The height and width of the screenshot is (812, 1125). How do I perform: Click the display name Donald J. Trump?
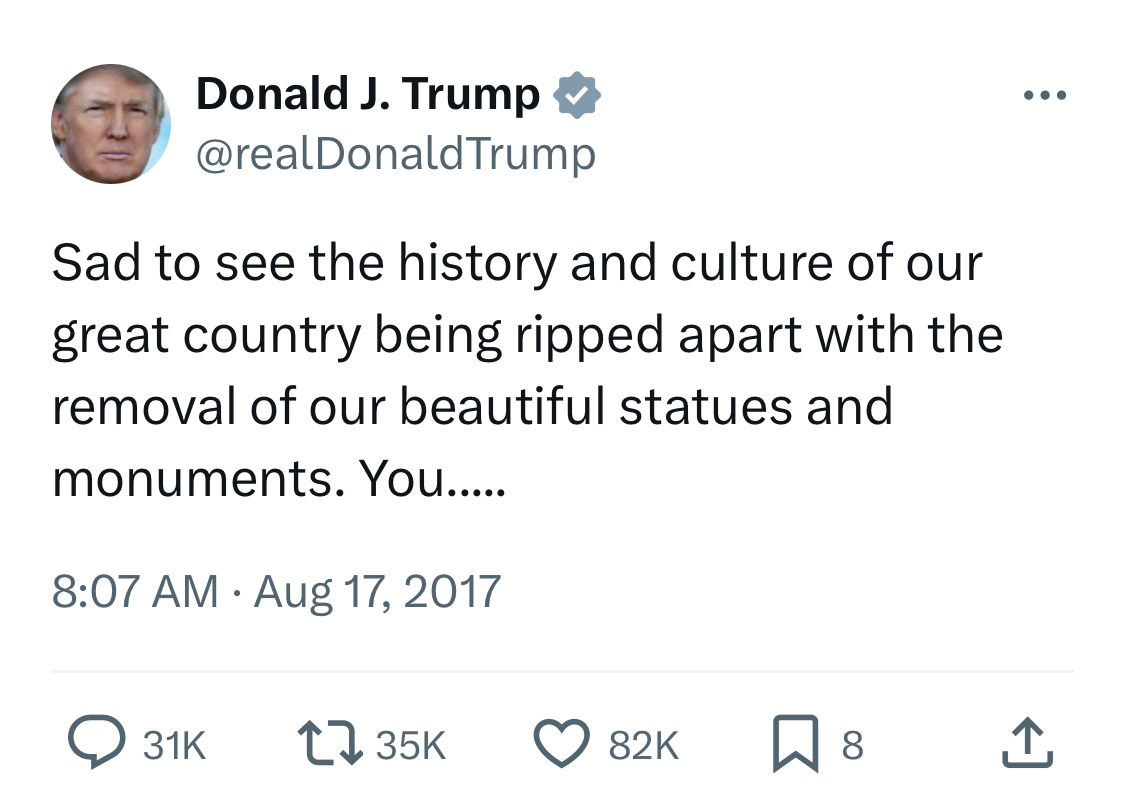pos(368,95)
